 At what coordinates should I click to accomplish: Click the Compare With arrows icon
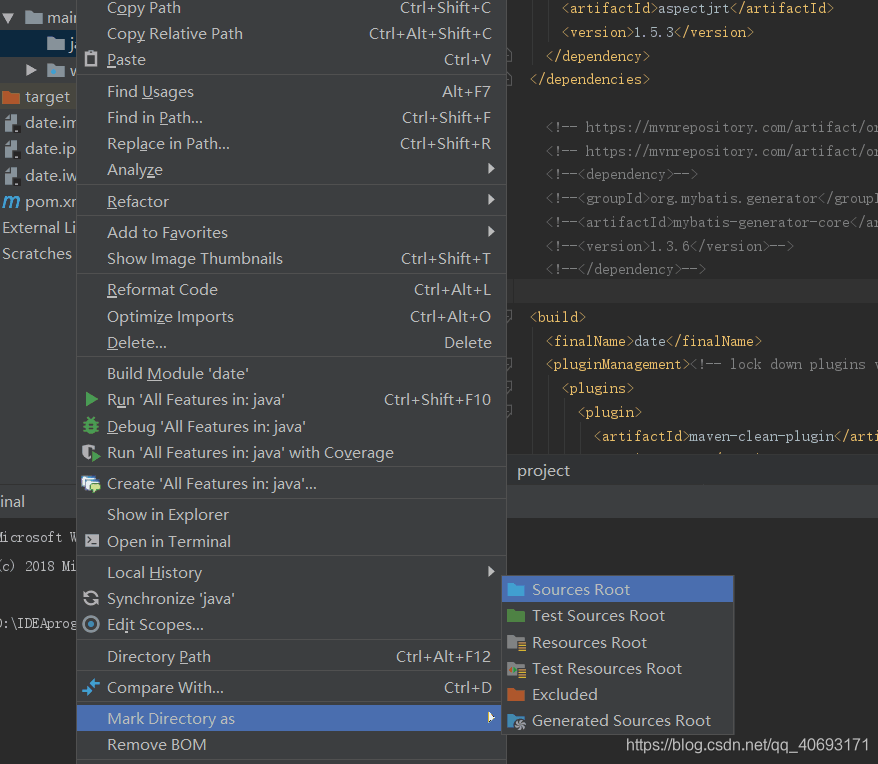click(91, 687)
